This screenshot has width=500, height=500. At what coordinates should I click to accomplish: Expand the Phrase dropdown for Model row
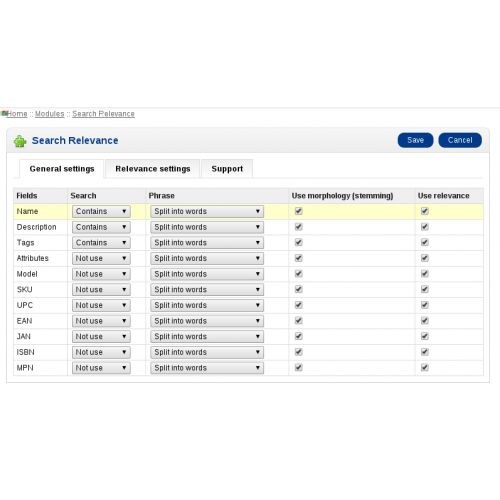[207, 274]
